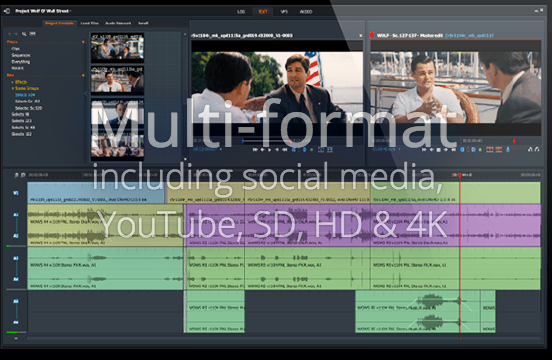The height and width of the screenshot is (360, 552).
Task: Click the red delete icon in record viewer
Action: coord(499,150)
